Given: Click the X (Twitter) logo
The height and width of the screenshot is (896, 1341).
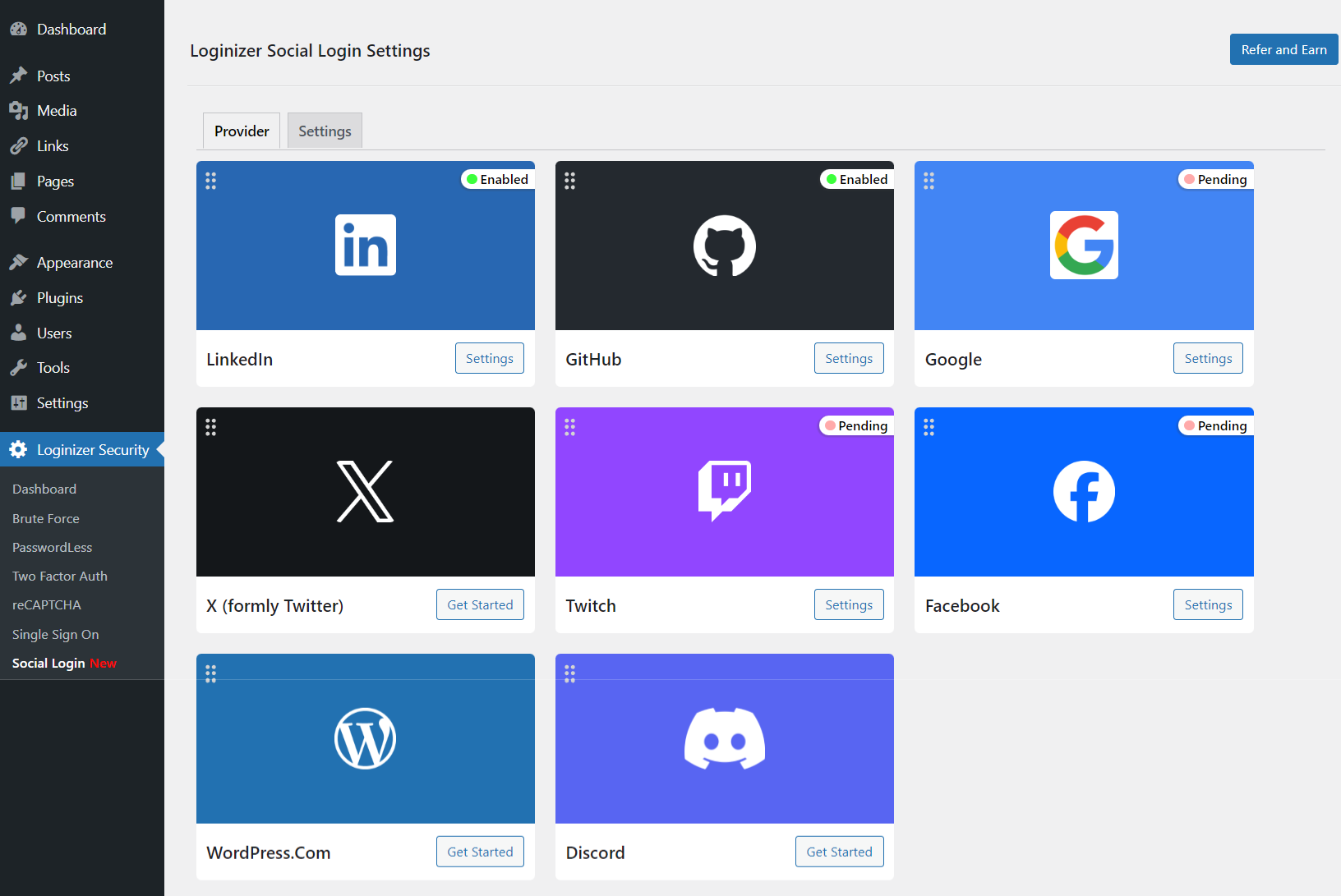Looking at the screenshot, I should tap(366, 491).
